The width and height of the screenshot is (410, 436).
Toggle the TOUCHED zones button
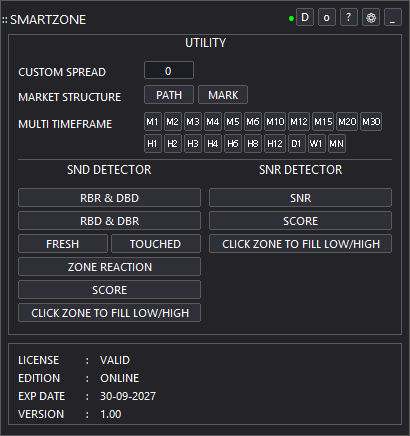[x=156, y=244]
